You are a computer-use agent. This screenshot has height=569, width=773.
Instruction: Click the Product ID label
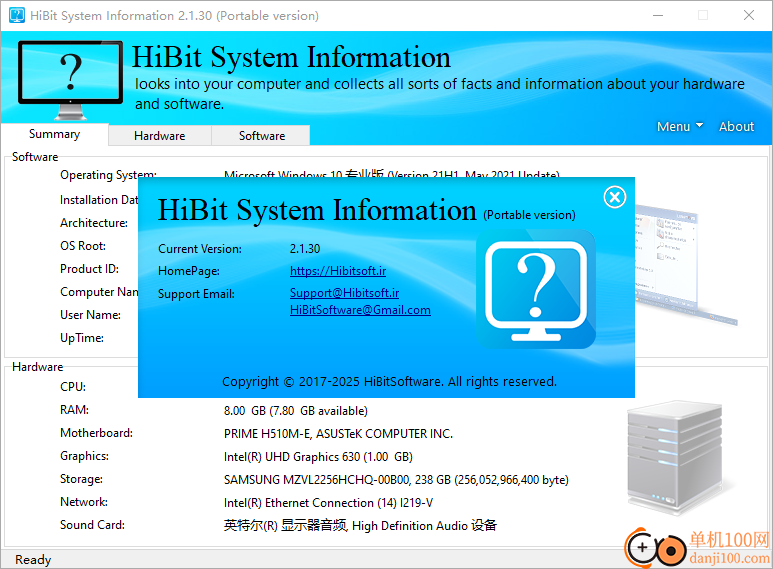tap(89, 269)
